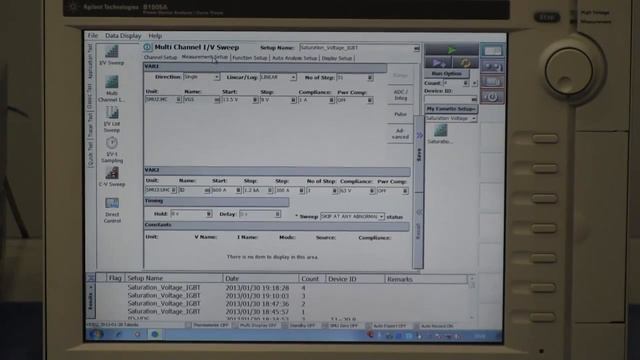Toggle Auto Export OFF status indicator
This screenshot has width=640, height=360.
coord(387,326)
